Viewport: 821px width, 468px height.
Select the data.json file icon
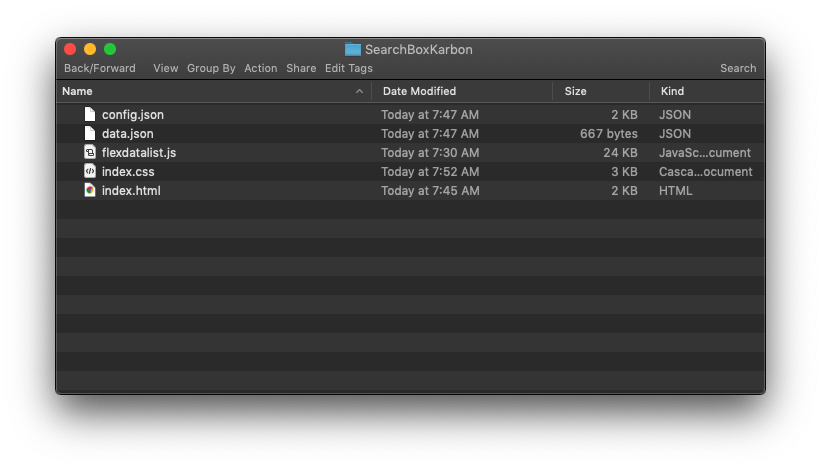click(x=90, y=133)
